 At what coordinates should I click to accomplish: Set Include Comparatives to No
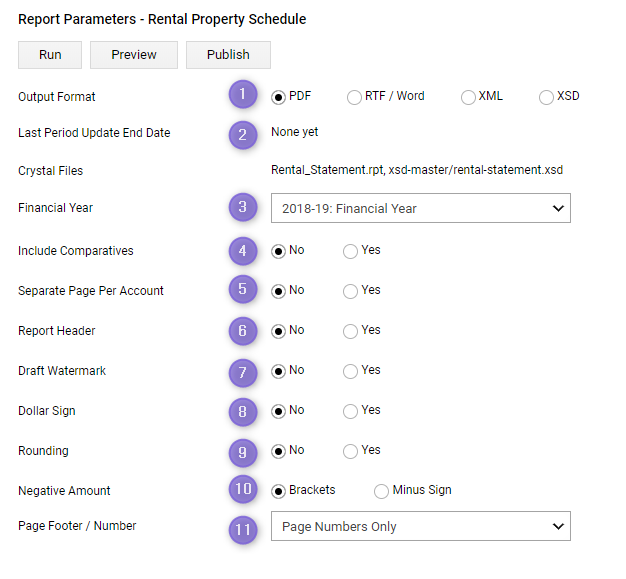coord(278,251)
